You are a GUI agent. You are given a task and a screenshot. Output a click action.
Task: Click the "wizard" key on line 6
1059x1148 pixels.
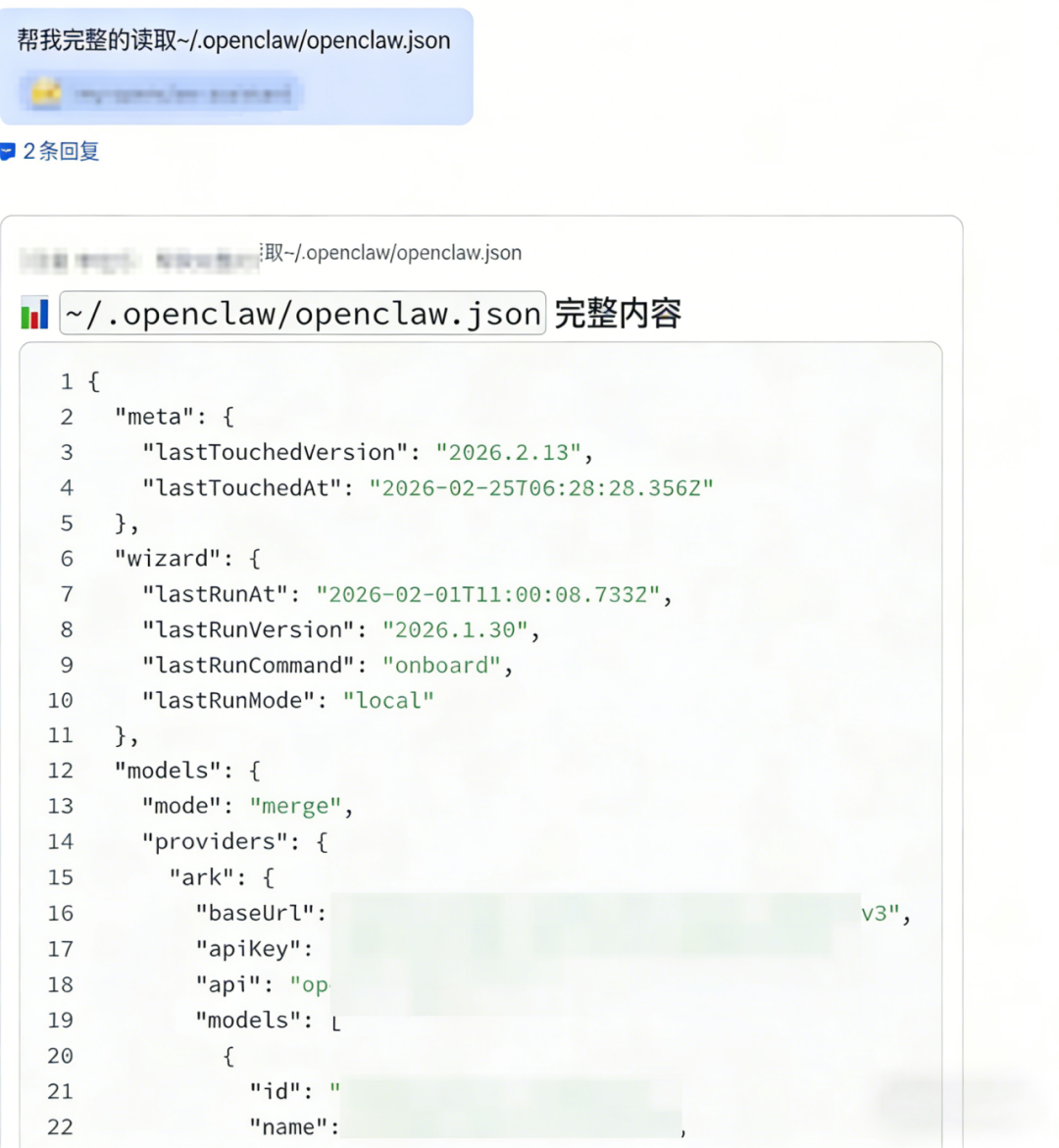(x=168, y=559)
